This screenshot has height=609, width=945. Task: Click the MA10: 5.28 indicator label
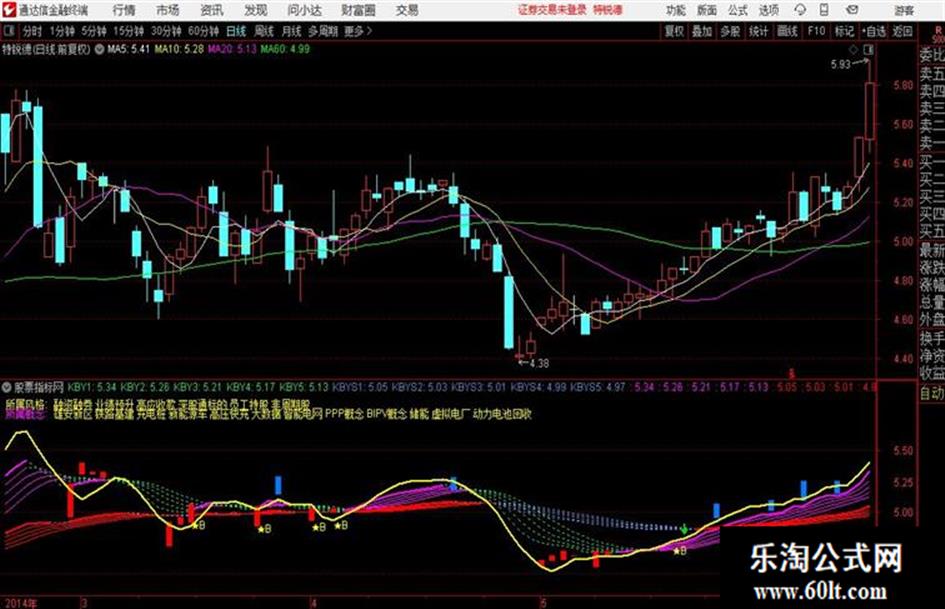coord(179,49)
